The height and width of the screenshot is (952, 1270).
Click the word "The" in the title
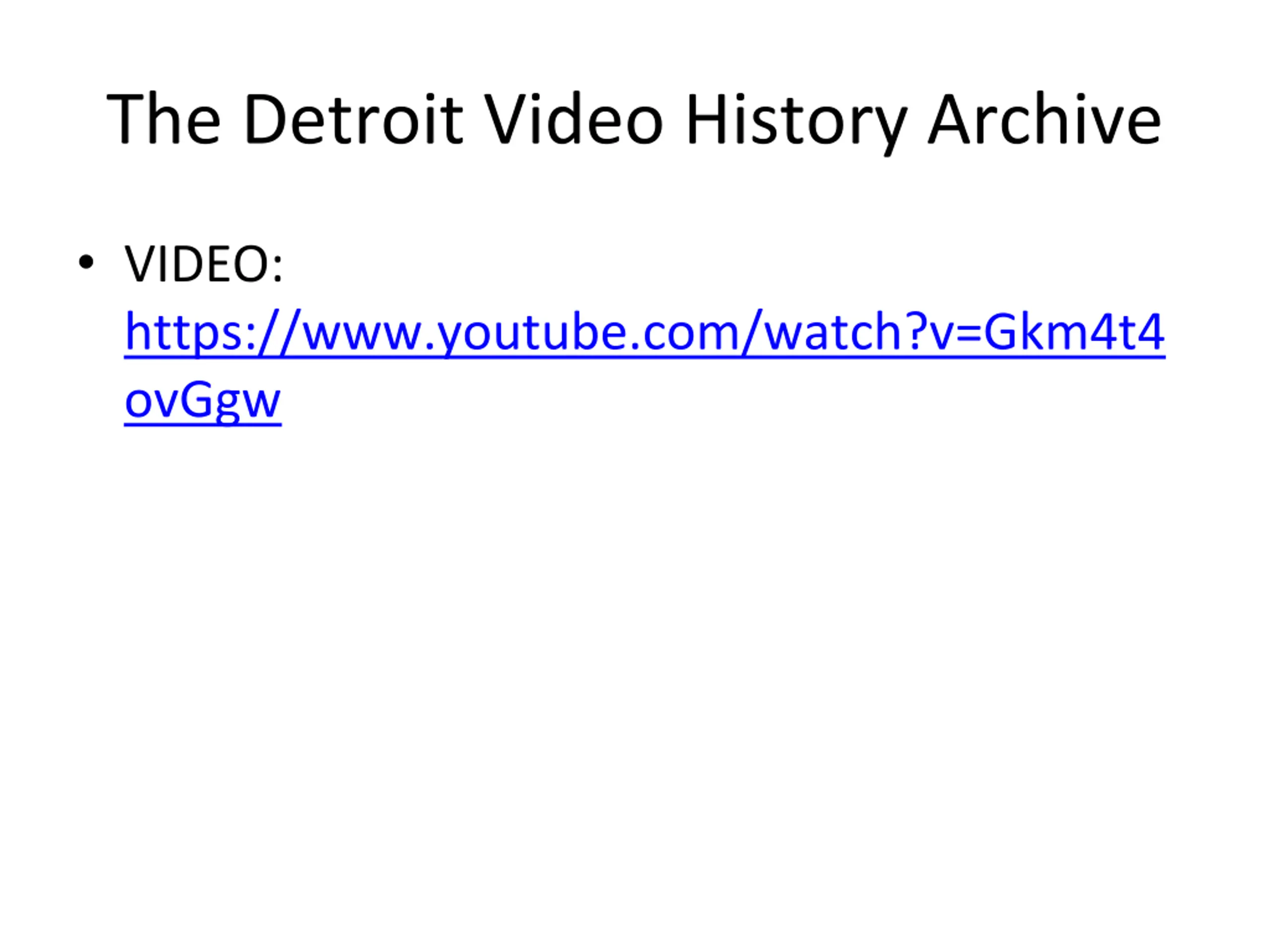(164, 119)
